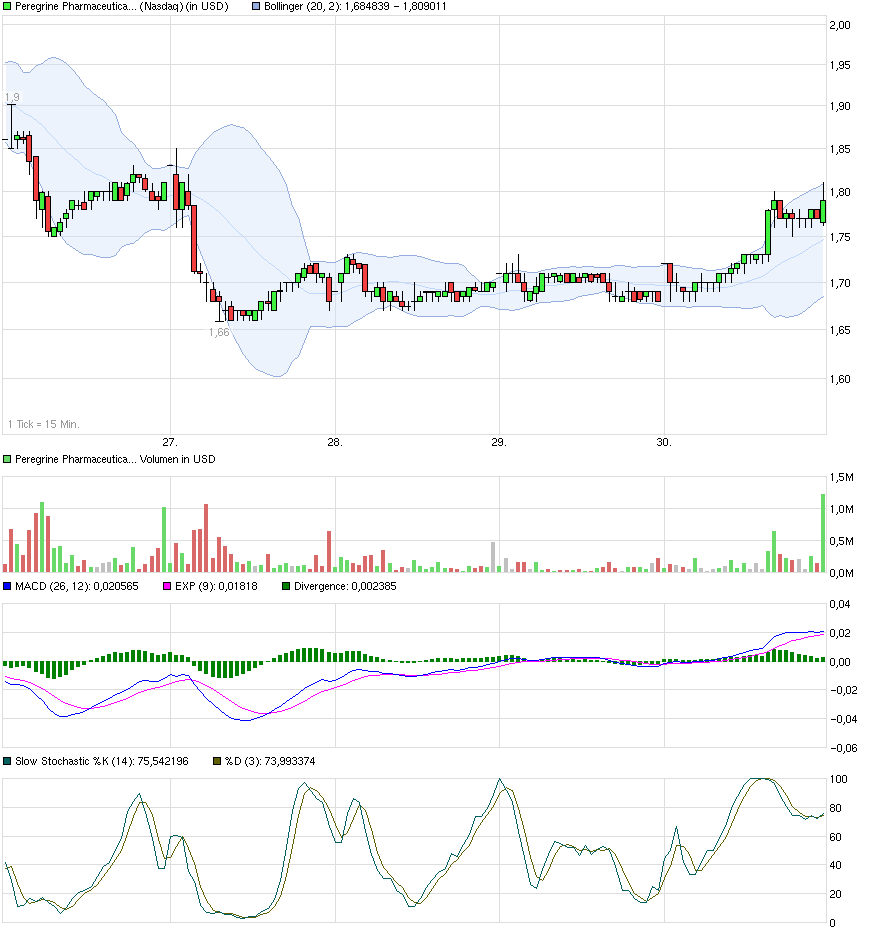
Task: Click the Slow Stochastic %K legend icon
Action: click(7, 761)
